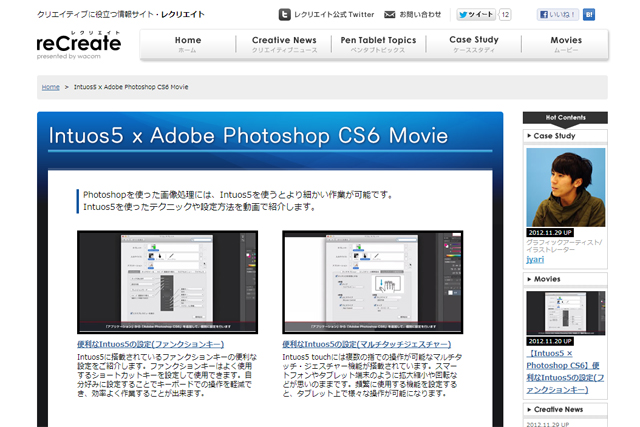Open the Pen Tablet Topics menu item
The image size is (640, 427).
pyautogui.click(x=378, y=44)
